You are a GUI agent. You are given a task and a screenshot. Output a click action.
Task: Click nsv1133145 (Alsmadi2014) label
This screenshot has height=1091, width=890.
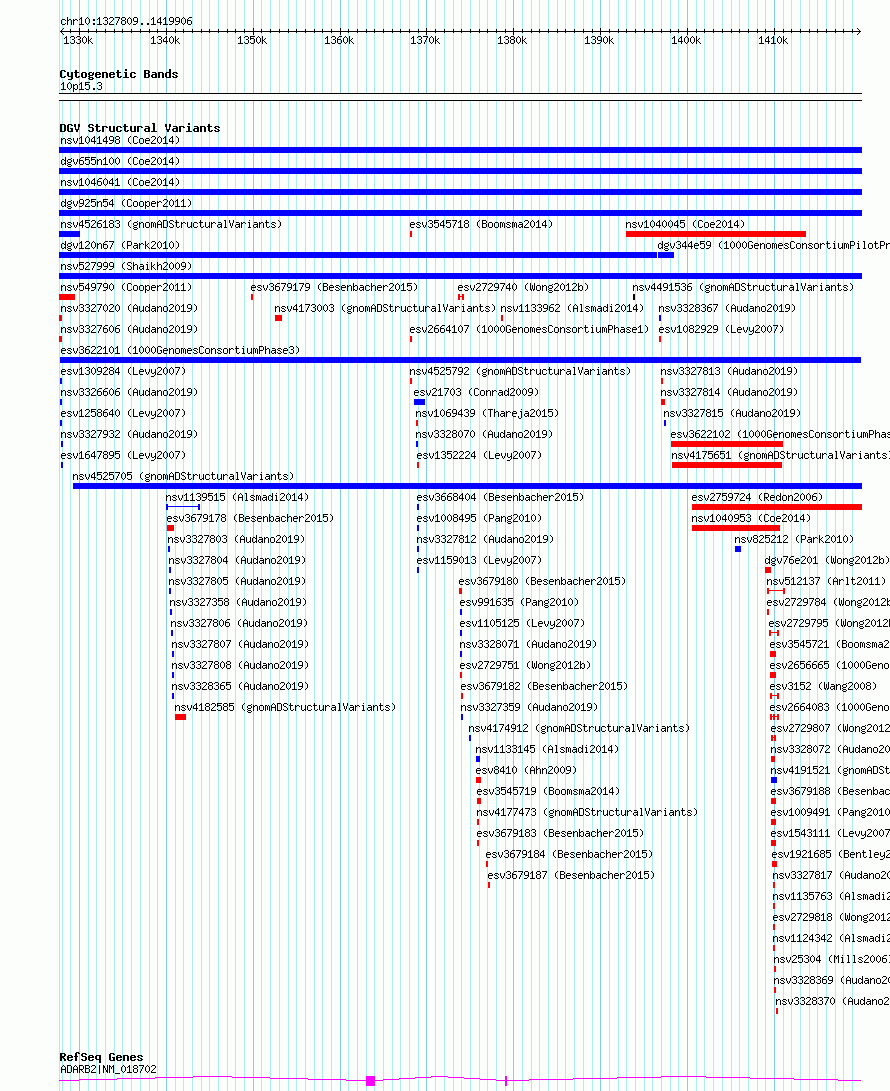547,749
